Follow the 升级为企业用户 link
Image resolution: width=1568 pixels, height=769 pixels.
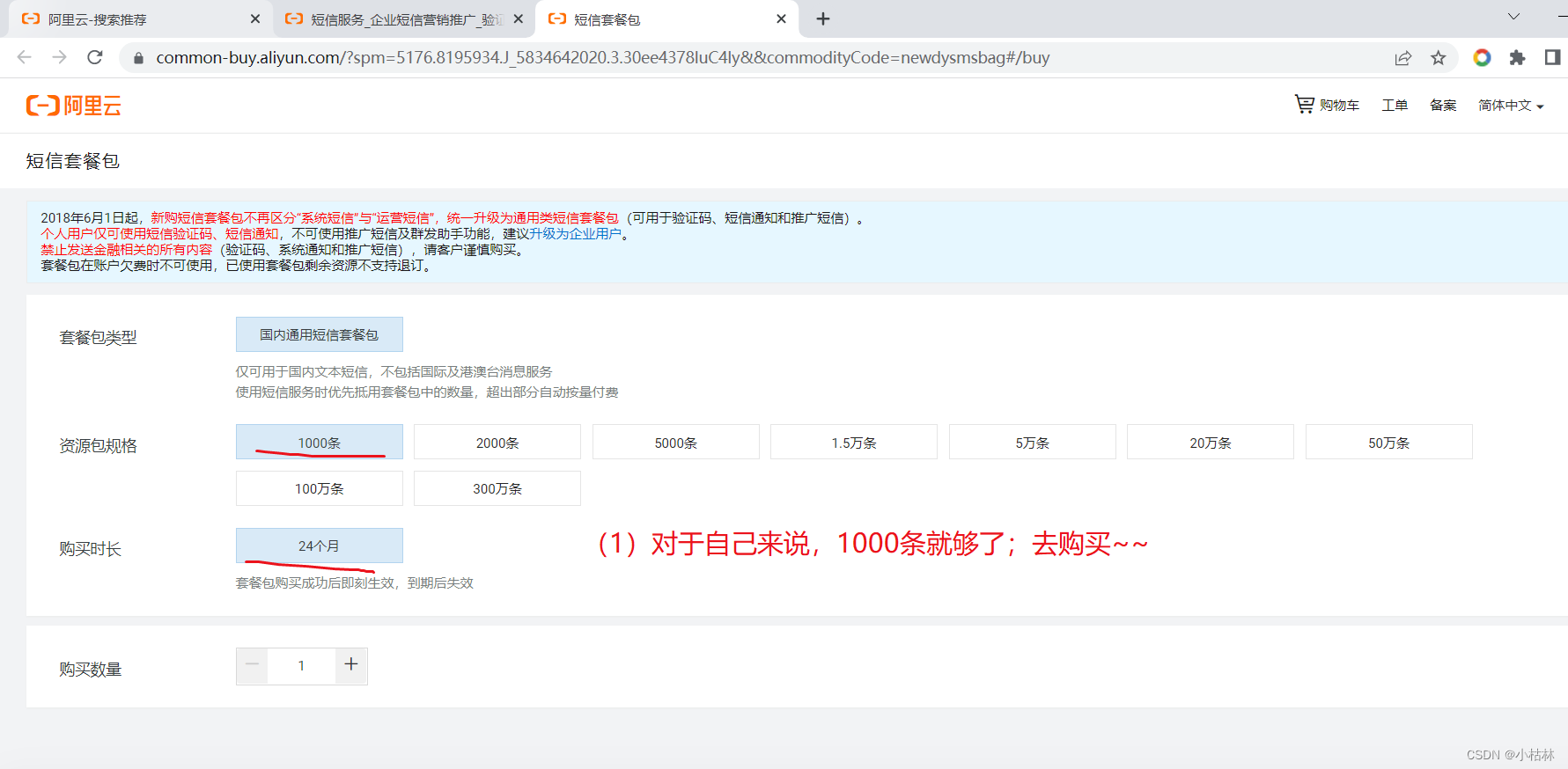tap(575, 234)
